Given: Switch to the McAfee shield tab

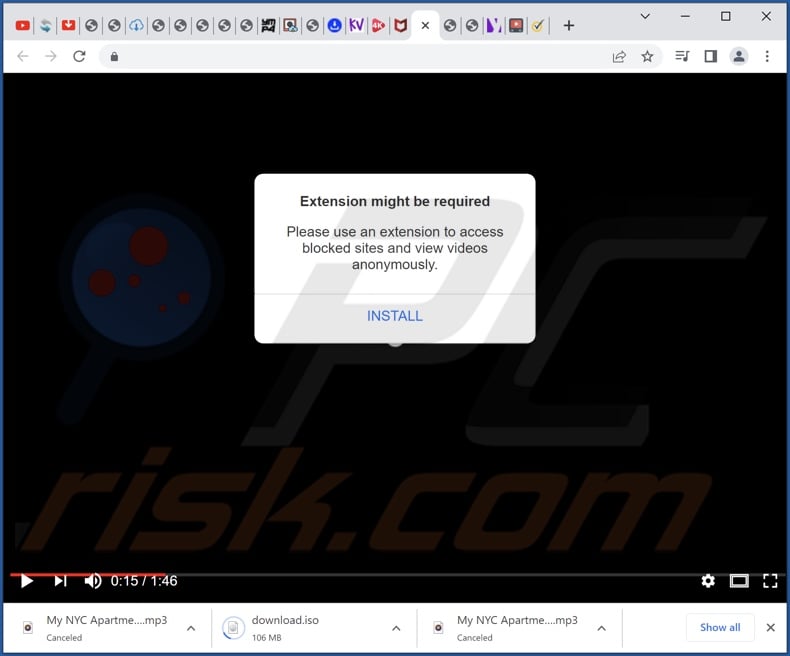Looking at the screenshot, I should point(401,25).
